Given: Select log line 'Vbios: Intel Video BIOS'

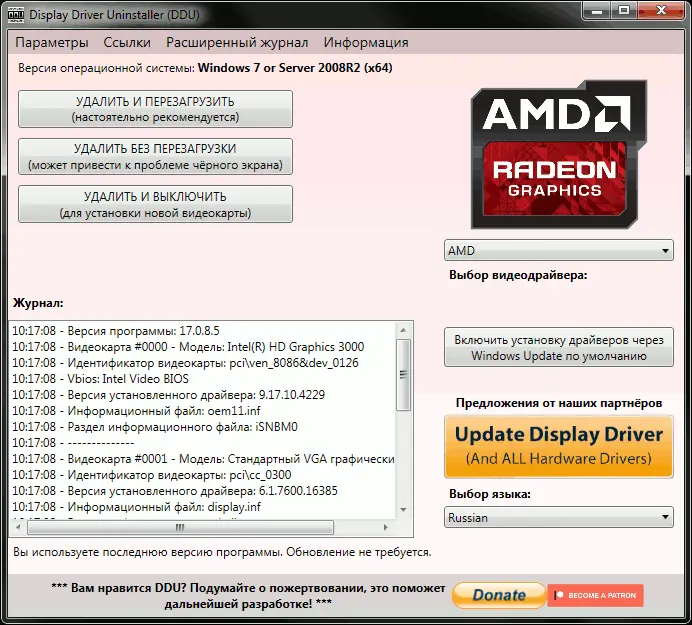Looking at the screenshot, I should coord(100,379).
